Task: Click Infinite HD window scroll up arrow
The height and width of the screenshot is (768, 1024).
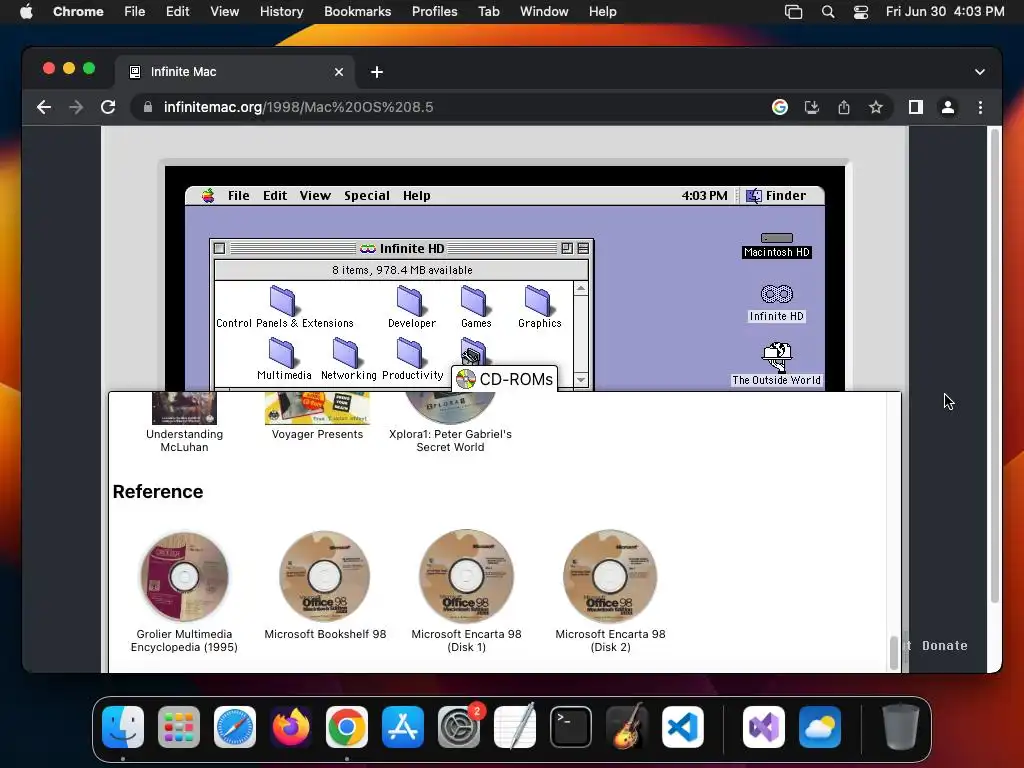Action: (581, 288)
